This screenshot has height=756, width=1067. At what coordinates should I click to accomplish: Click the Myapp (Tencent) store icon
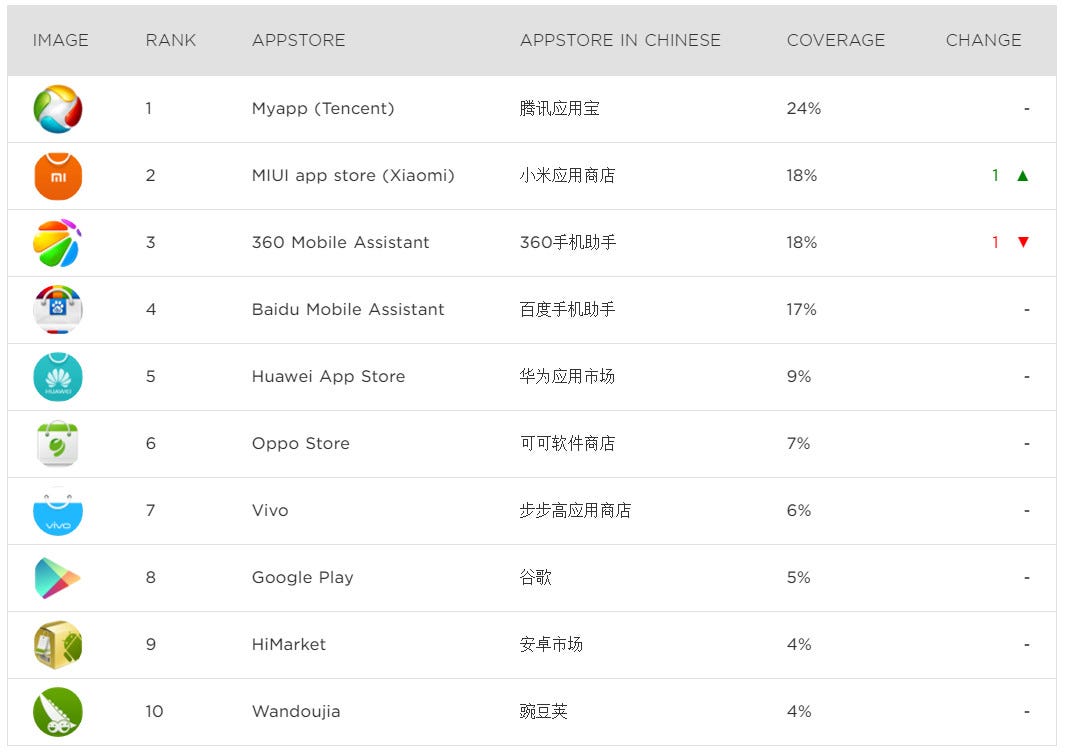(58, 109)
